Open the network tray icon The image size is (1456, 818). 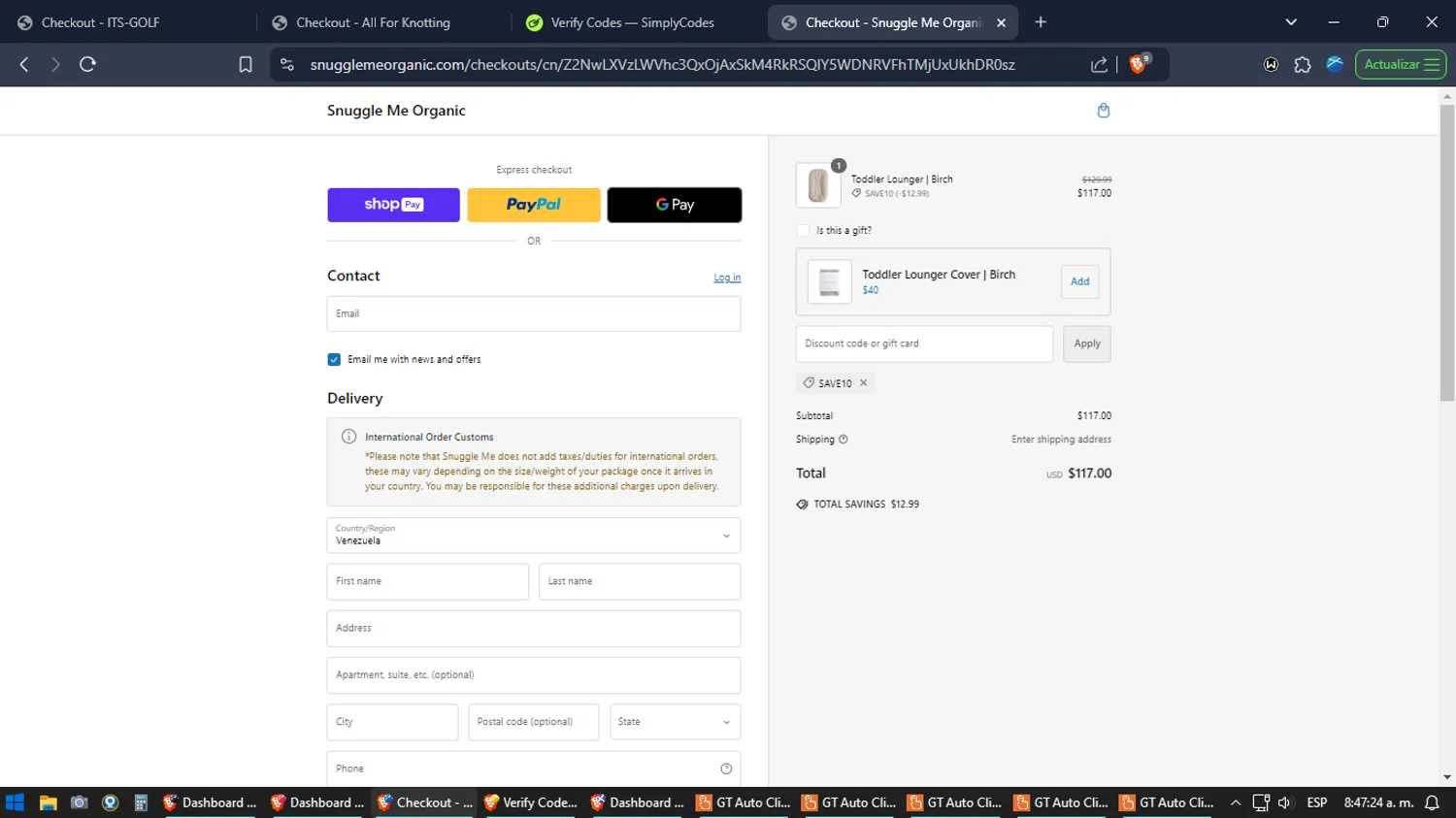(1261, 802)
